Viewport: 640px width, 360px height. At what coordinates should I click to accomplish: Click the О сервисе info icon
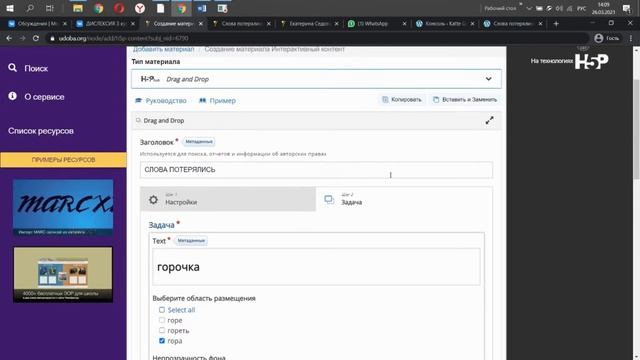click(13, 96)
